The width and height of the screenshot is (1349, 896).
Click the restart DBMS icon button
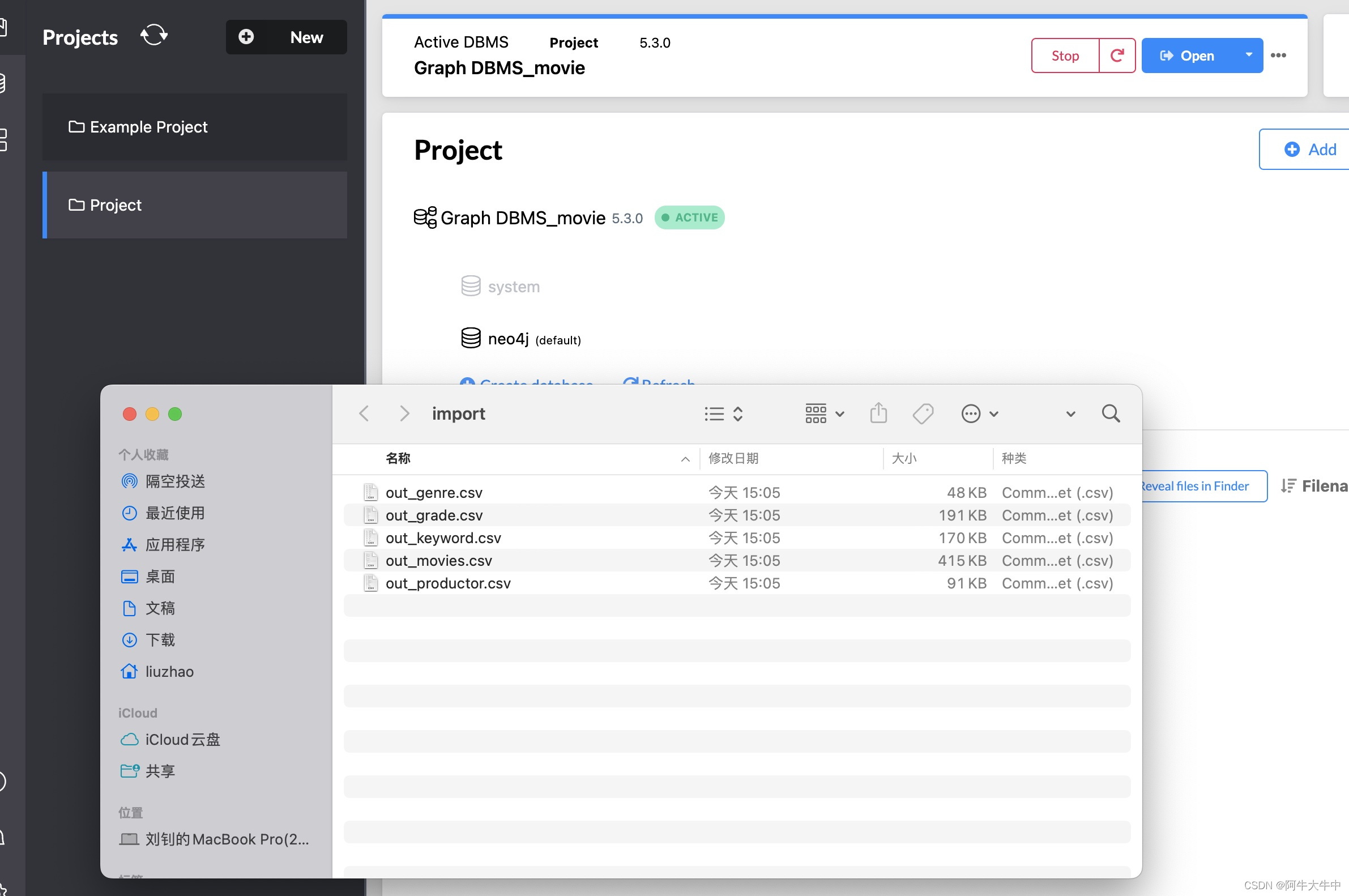tap(1116, 56)
